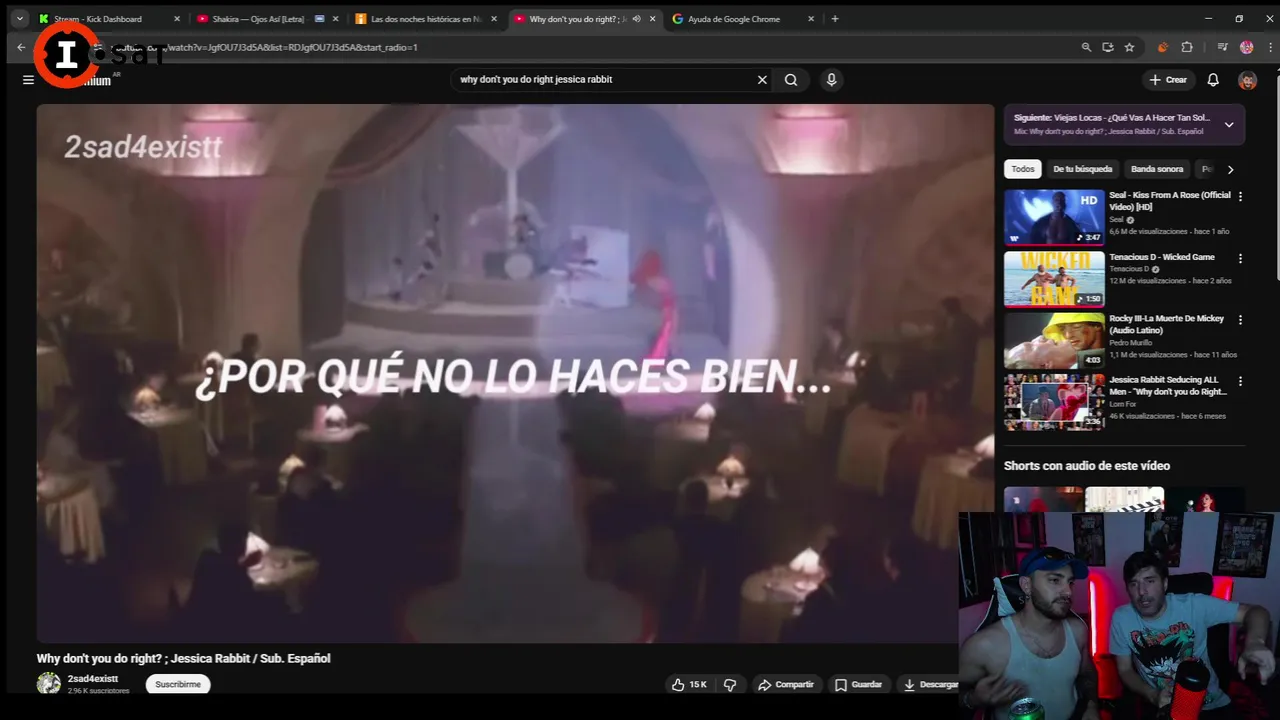Click the Compartir share button

pos(785,685)
